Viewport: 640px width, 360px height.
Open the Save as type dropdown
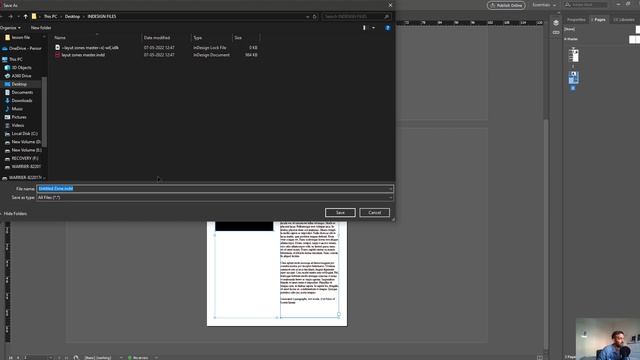pos(215,198)
